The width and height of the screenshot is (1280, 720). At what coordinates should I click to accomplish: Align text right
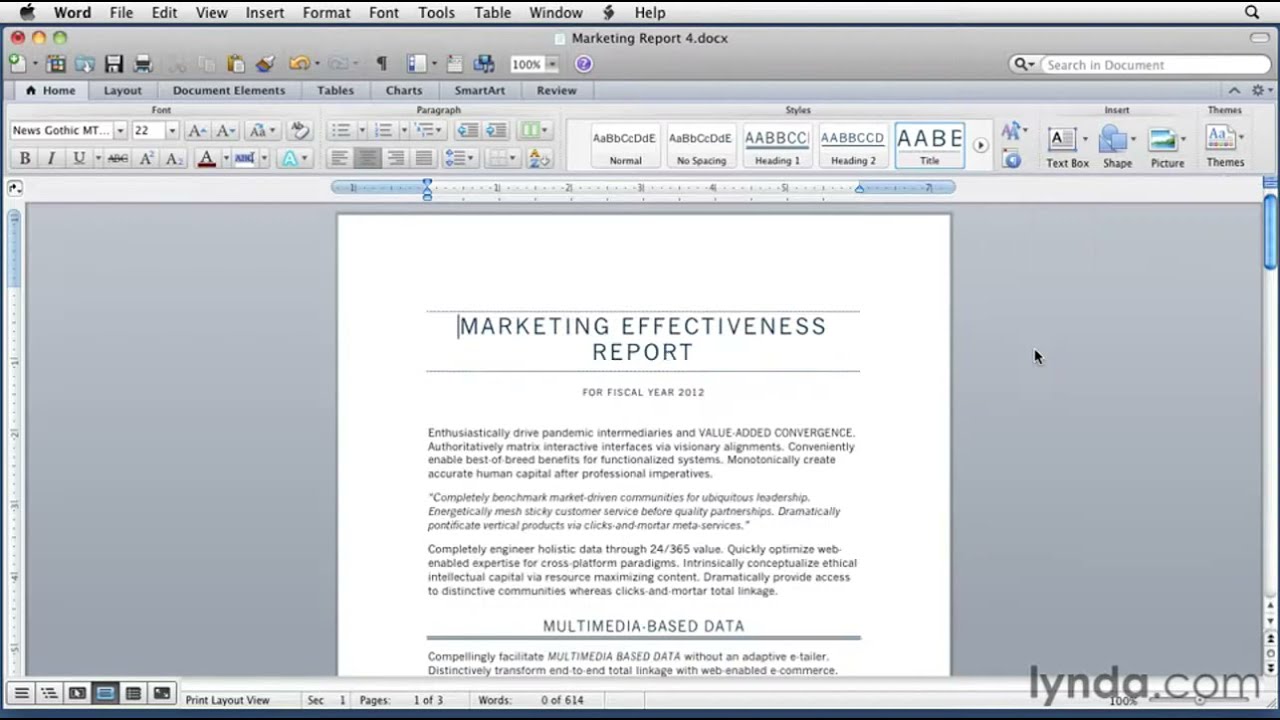(x=396, y=158)
